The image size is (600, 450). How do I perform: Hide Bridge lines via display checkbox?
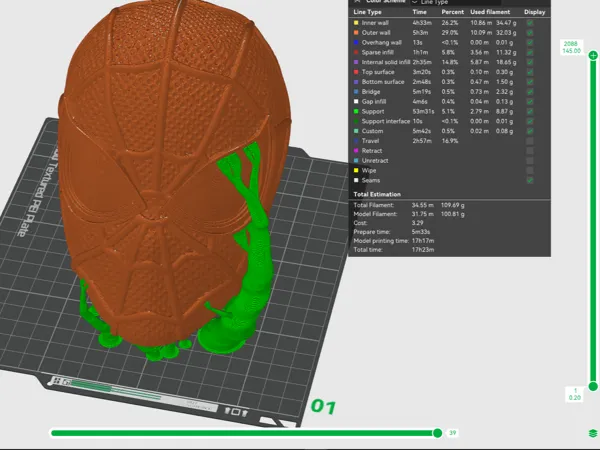(x=530, y=92)
